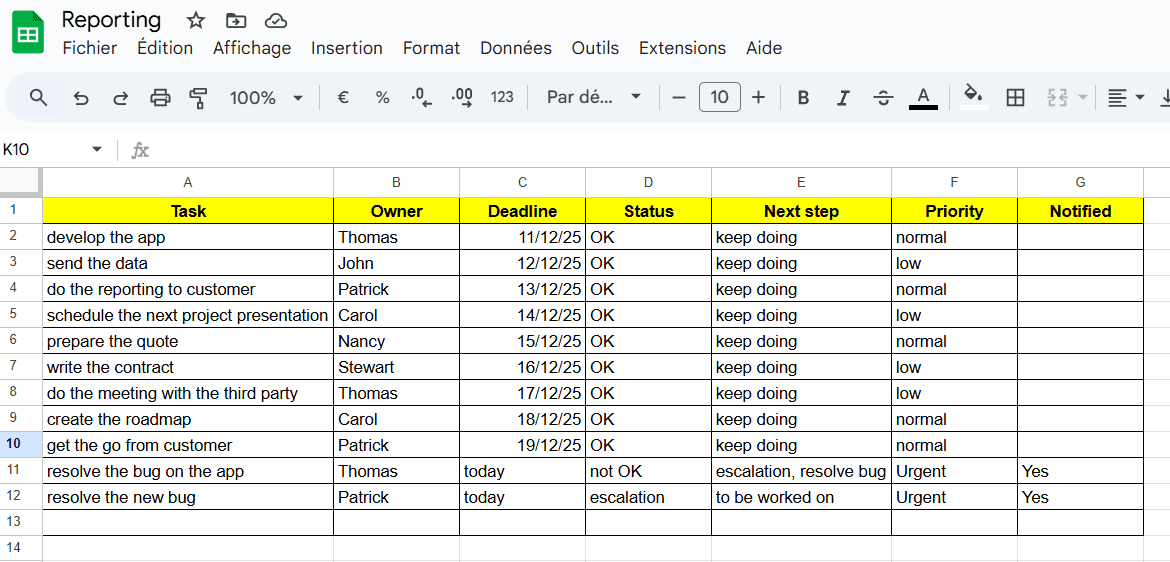The height and width of the screenshot is (562, 1170).
Task: Expand the font family dropdown
Action: coord(594,97)
